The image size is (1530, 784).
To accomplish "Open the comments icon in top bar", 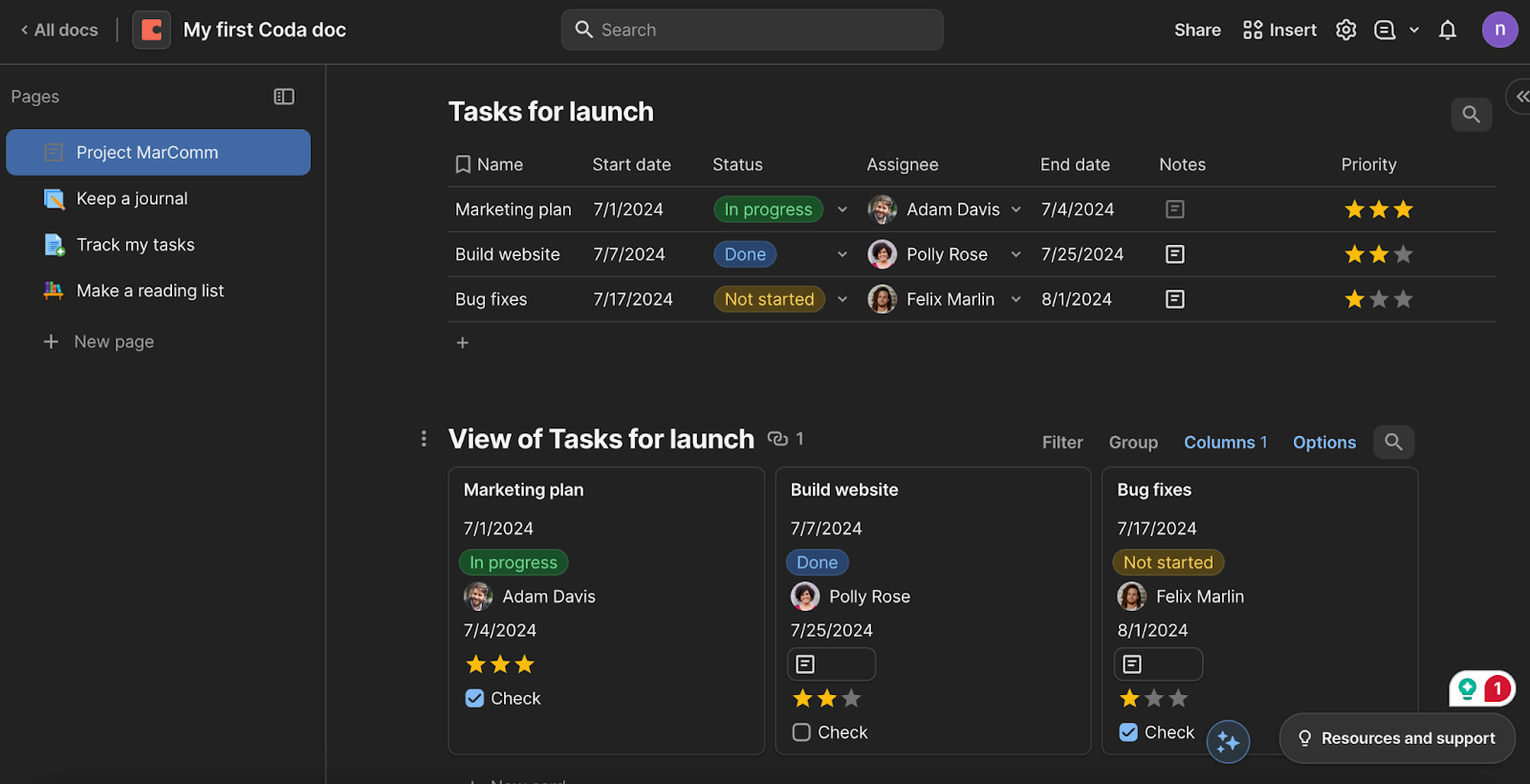I will [1384, 30].
